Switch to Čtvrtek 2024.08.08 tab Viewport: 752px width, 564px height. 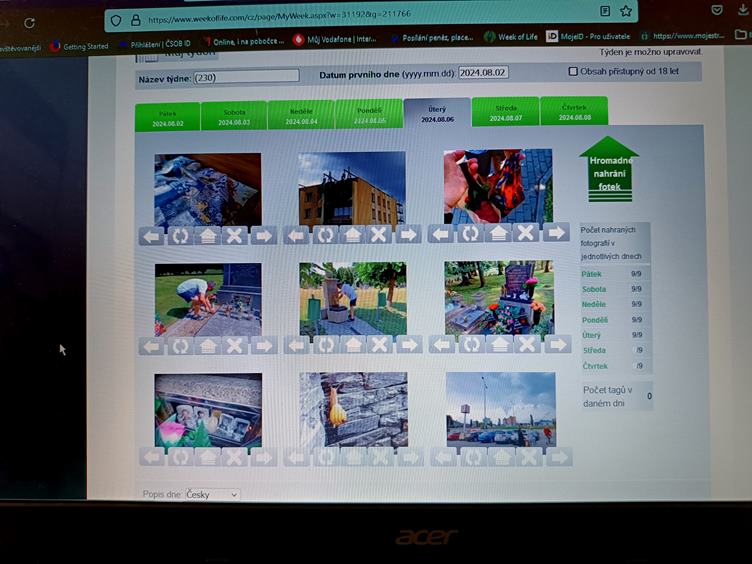574,111
